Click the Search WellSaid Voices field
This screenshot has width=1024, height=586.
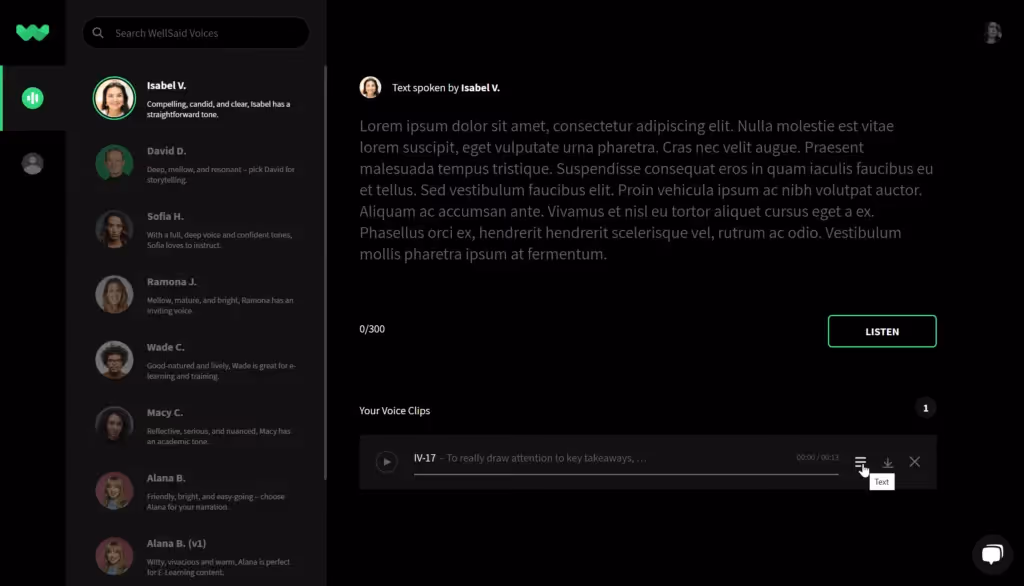pyautogui.click(x=196, y=33)
